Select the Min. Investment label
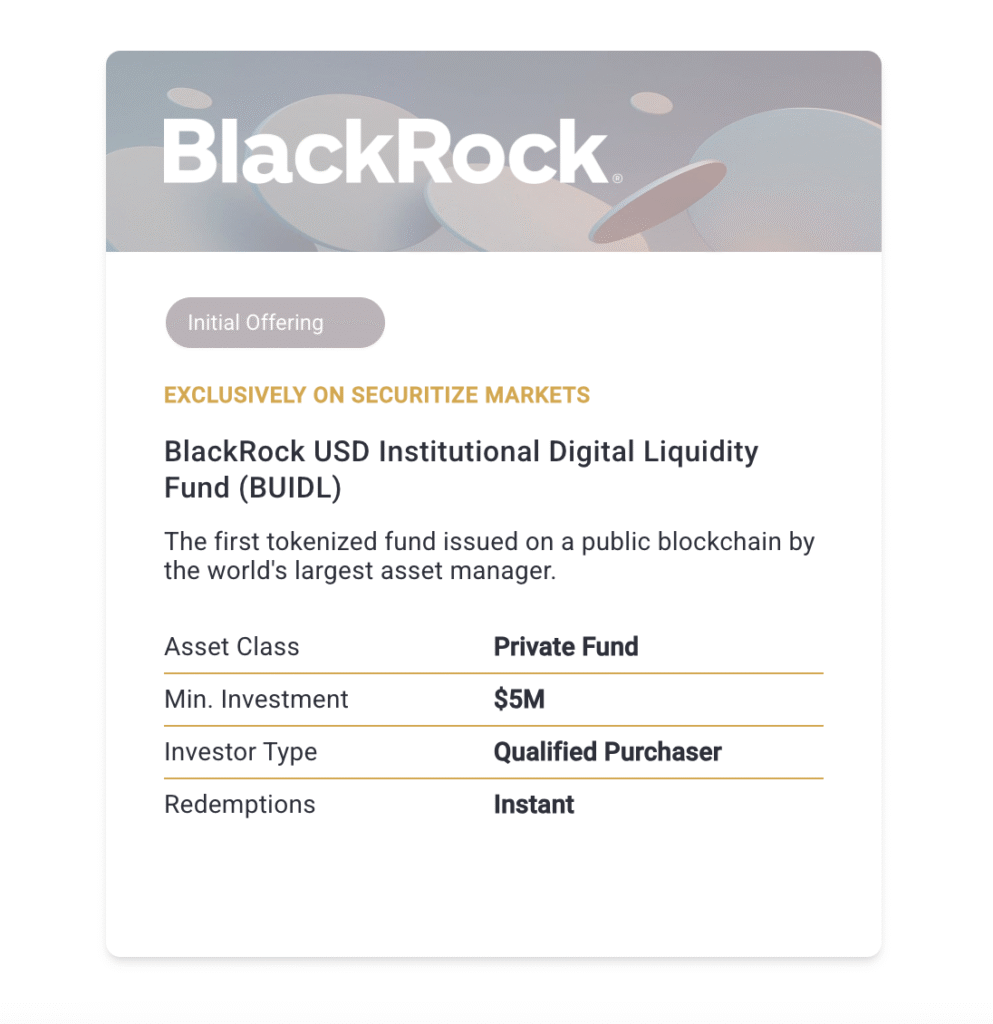Image resolution: width=993 pixels, height=1024 pixels. point(256,699)
